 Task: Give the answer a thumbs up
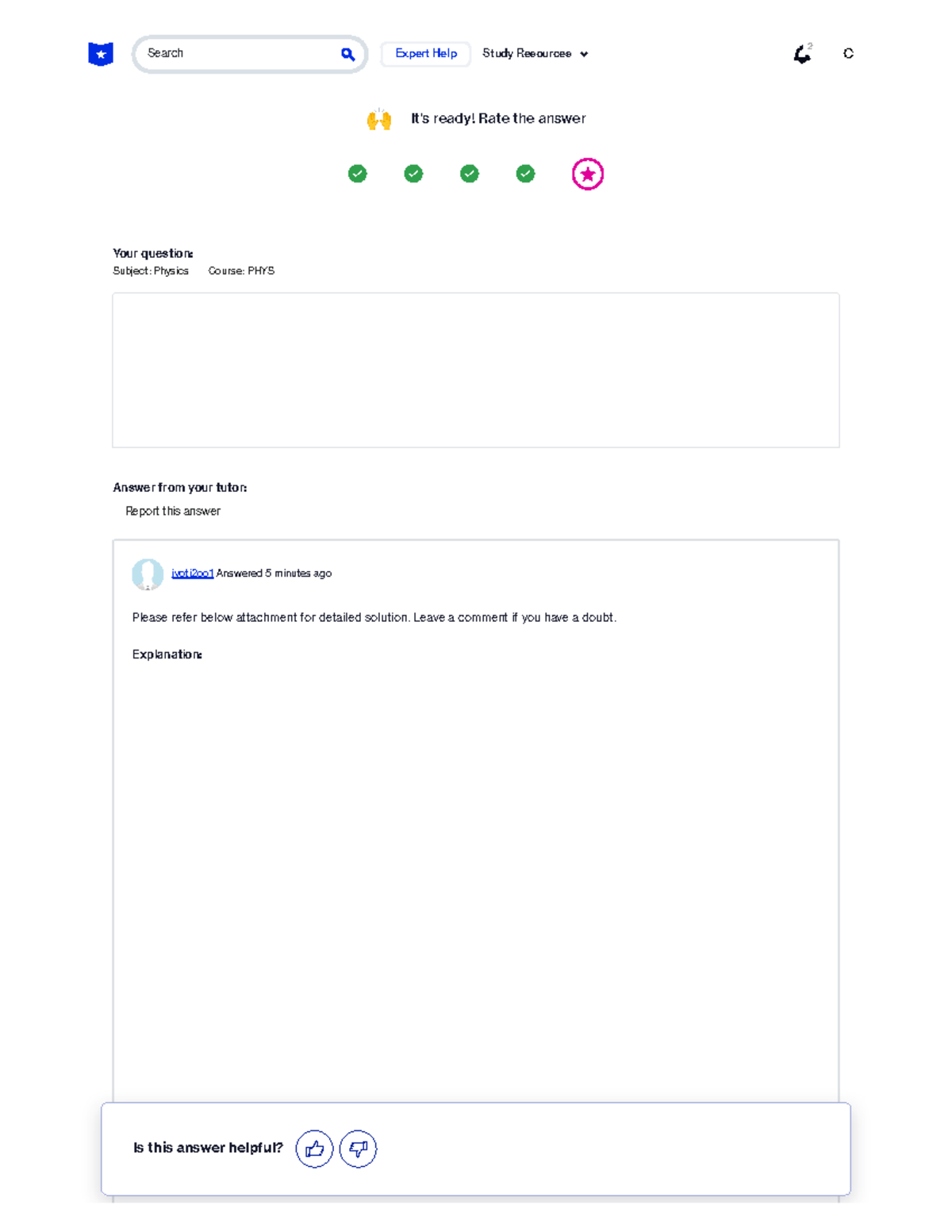[314, 1148]
